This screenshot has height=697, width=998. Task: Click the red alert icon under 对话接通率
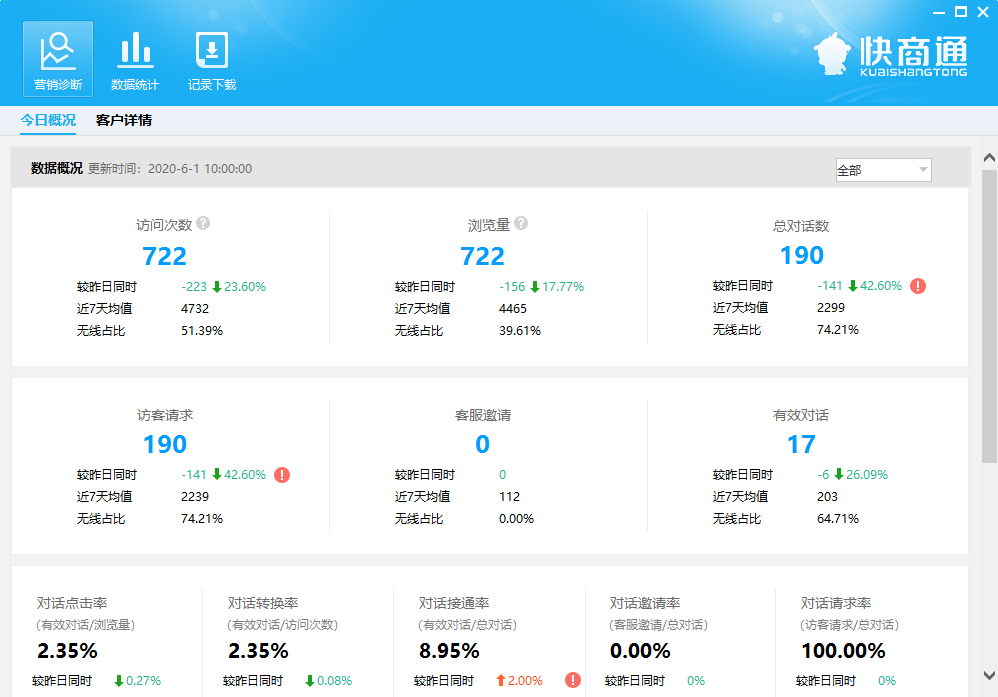pos(572,680)
